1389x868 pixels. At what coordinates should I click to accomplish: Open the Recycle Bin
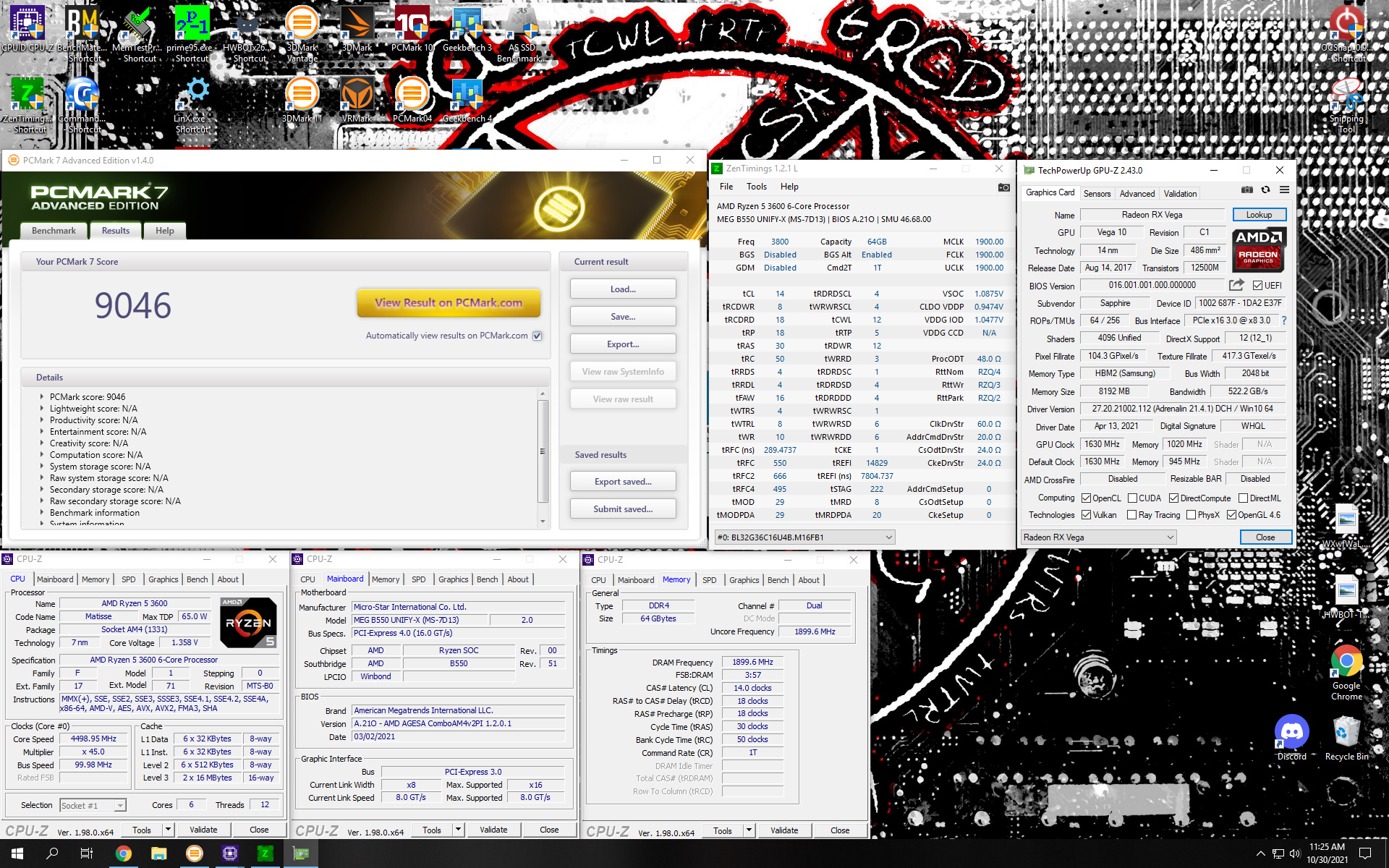click(x=1346, y=738)
